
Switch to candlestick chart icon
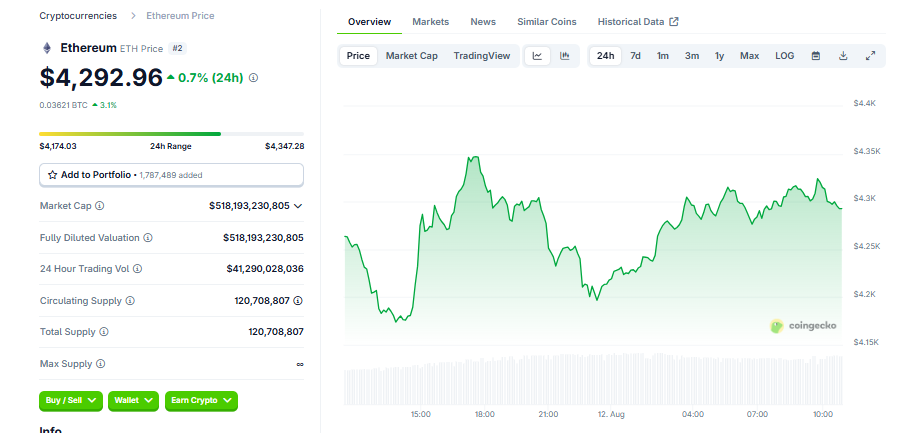[x=565, y=56]
